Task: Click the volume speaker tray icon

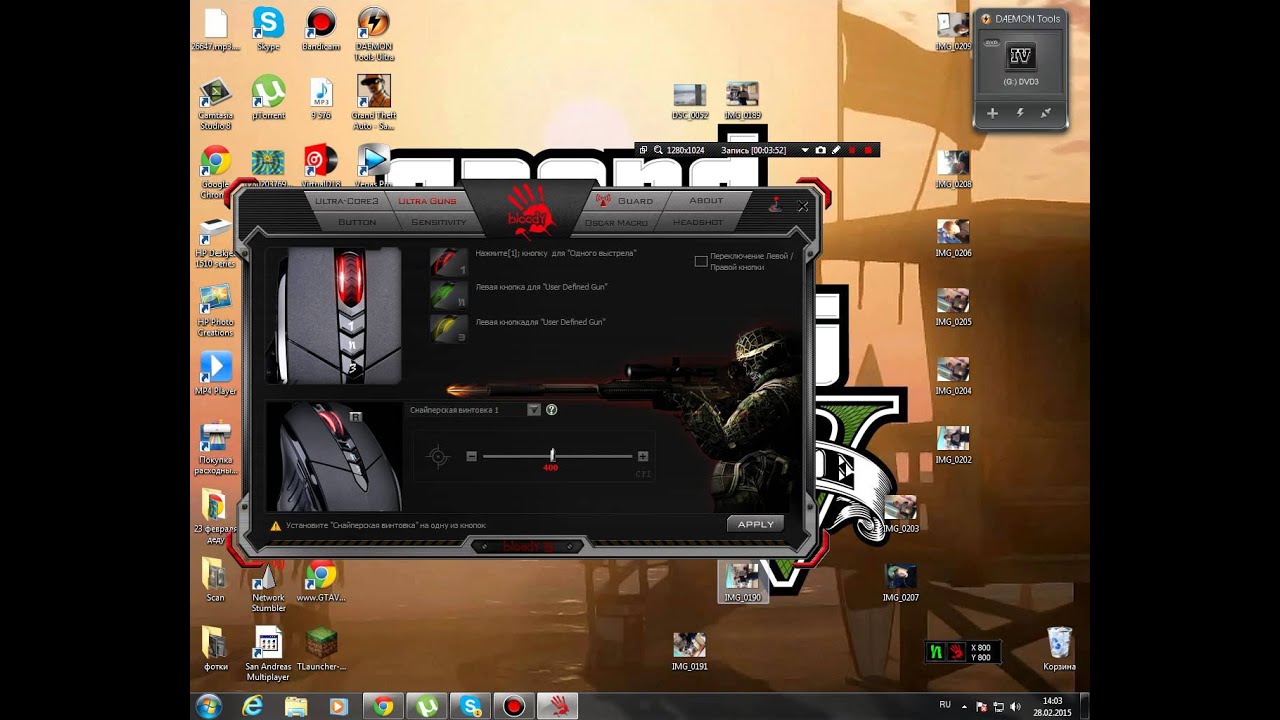Action: (x=1016, y=706)
